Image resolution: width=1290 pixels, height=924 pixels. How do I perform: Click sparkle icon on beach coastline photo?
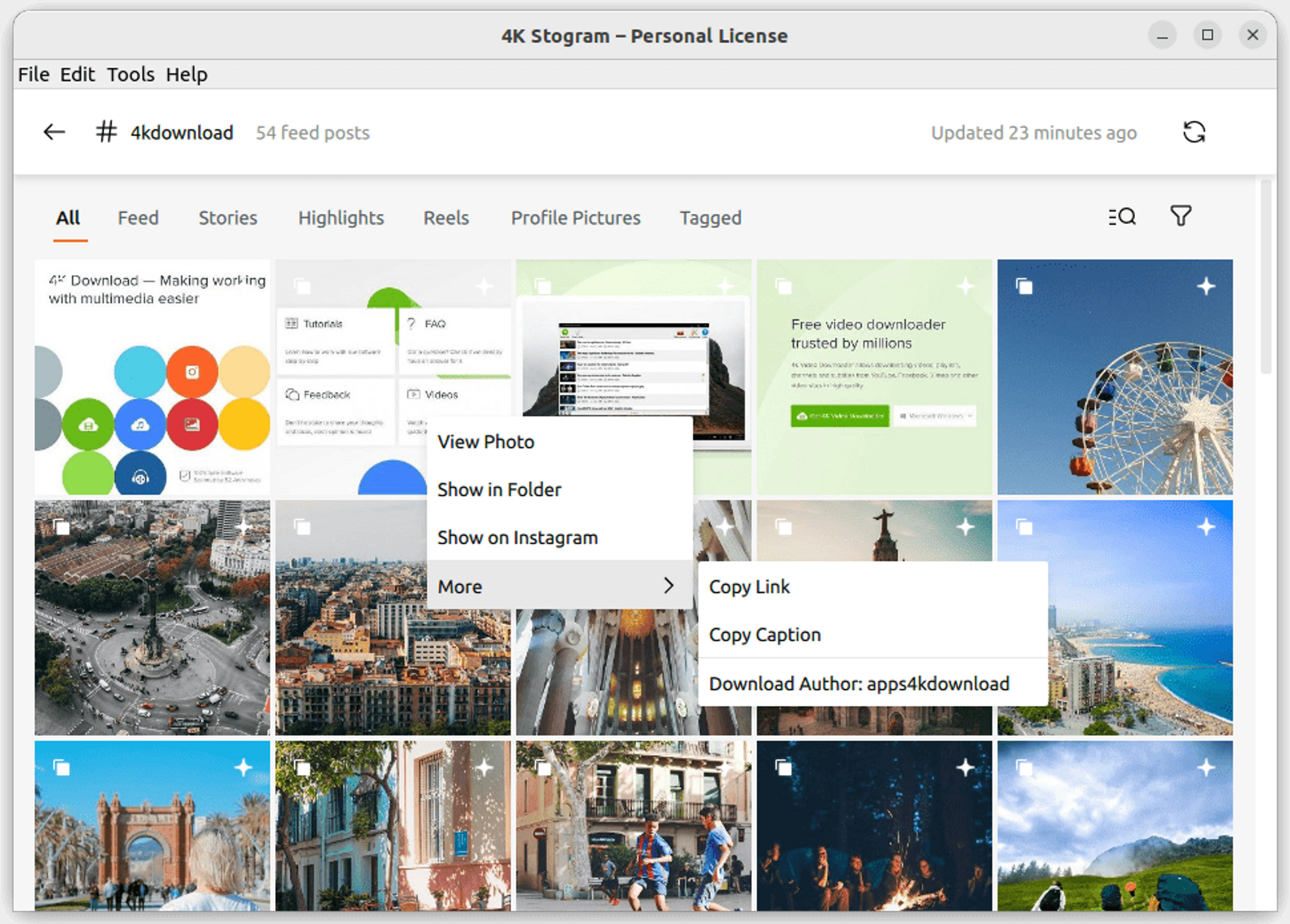1206,527
